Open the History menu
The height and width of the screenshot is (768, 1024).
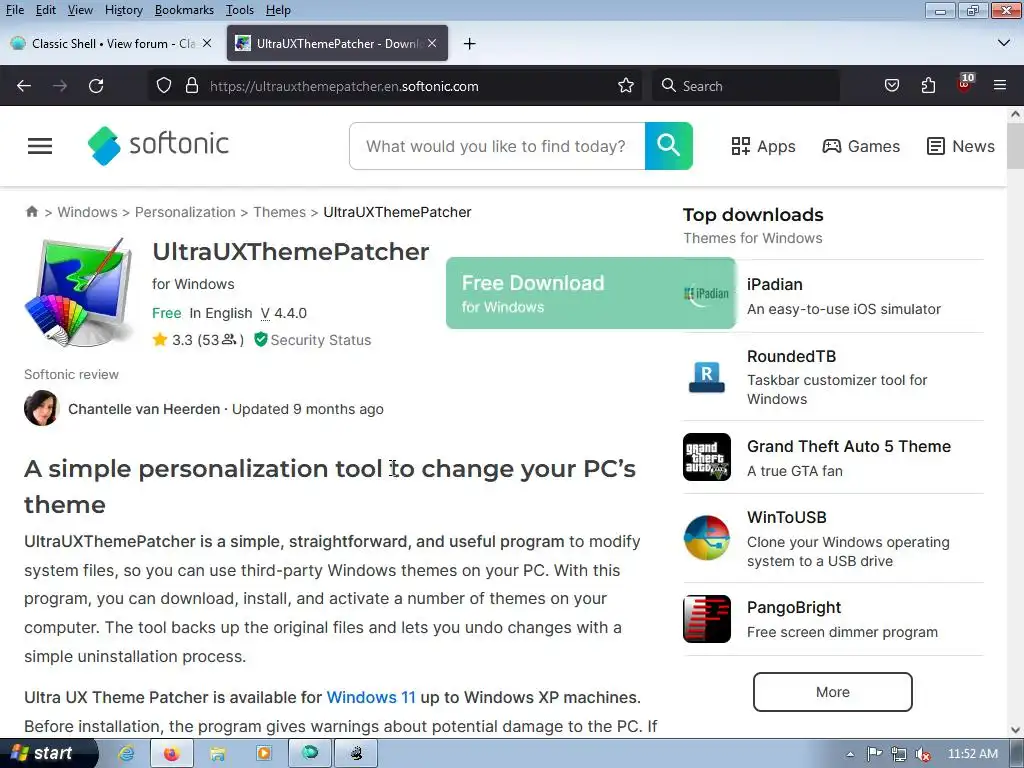123,10
